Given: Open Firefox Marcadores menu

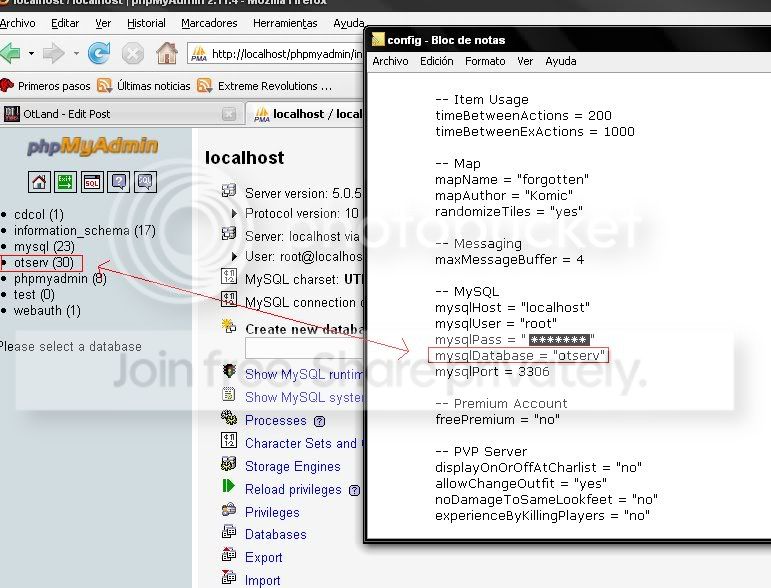Looking at the screenshot, I should point(209,23).
